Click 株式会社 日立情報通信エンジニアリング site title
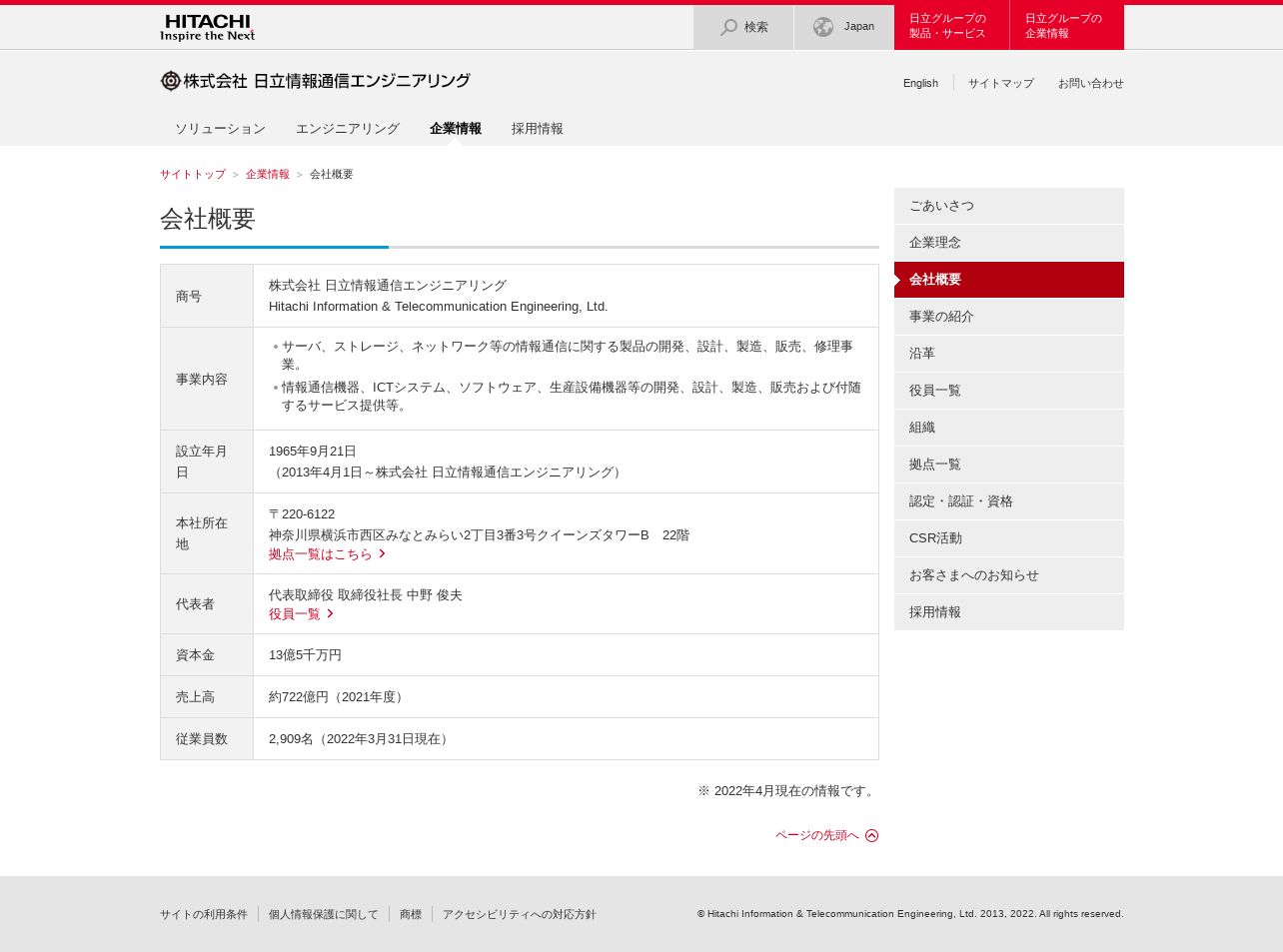1283x952 pixels. click(315, 81)
